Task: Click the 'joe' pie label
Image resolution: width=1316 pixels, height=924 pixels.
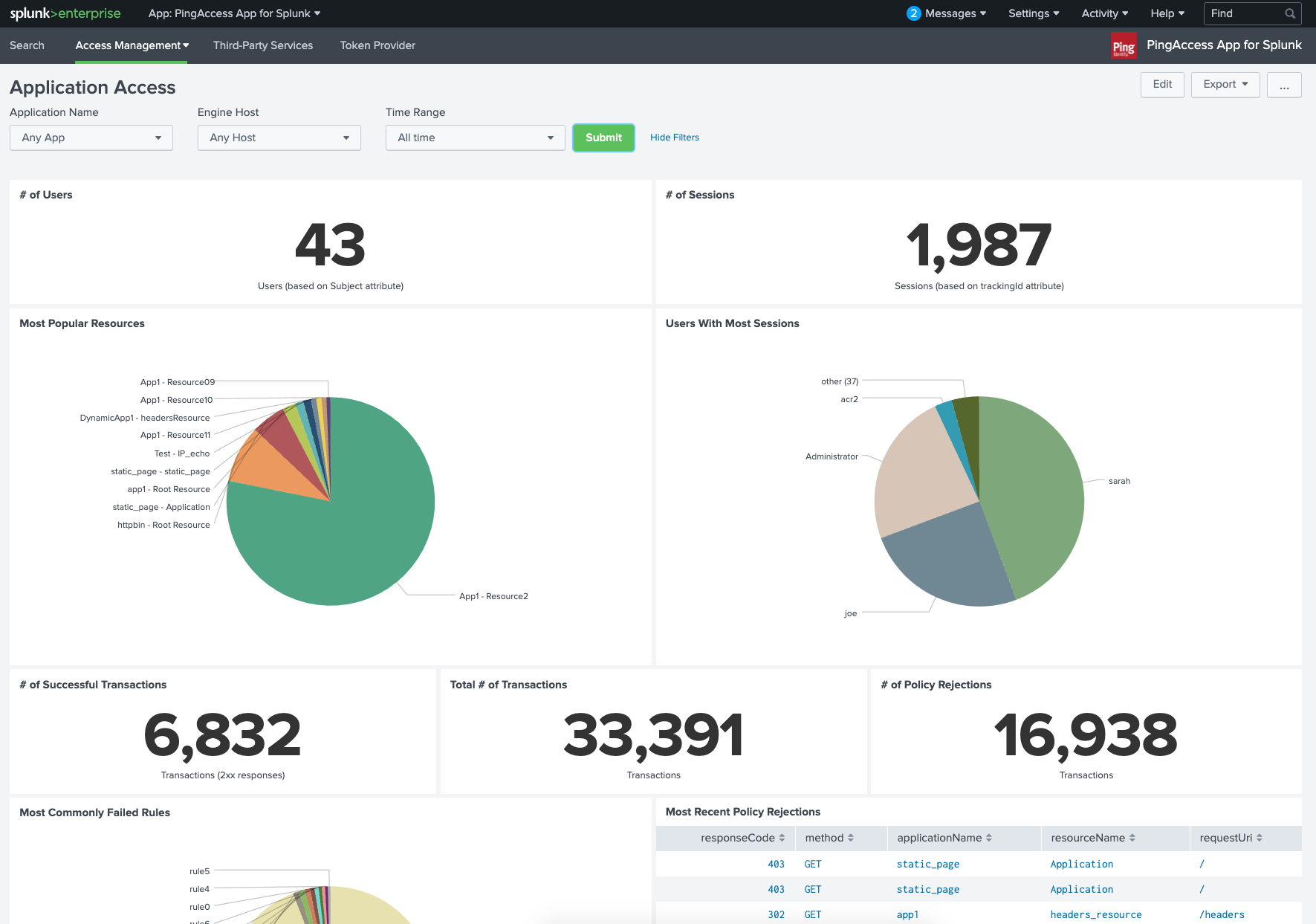Action: tap(851, 613)
